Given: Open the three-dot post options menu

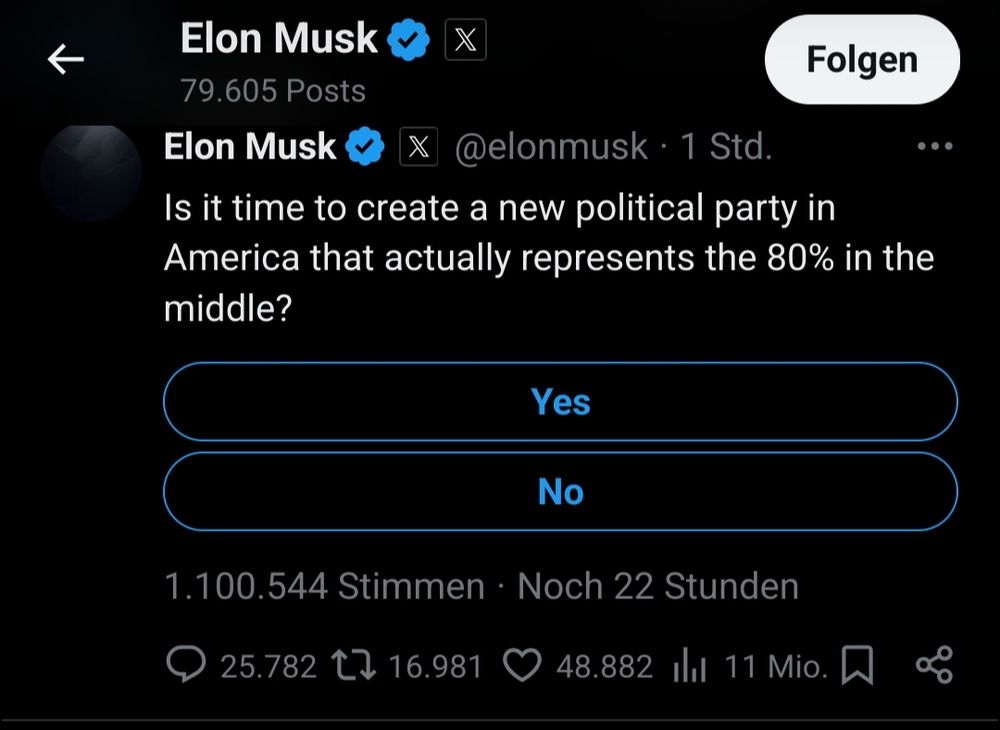Looking at the screenshot, I should coord(935,146).
